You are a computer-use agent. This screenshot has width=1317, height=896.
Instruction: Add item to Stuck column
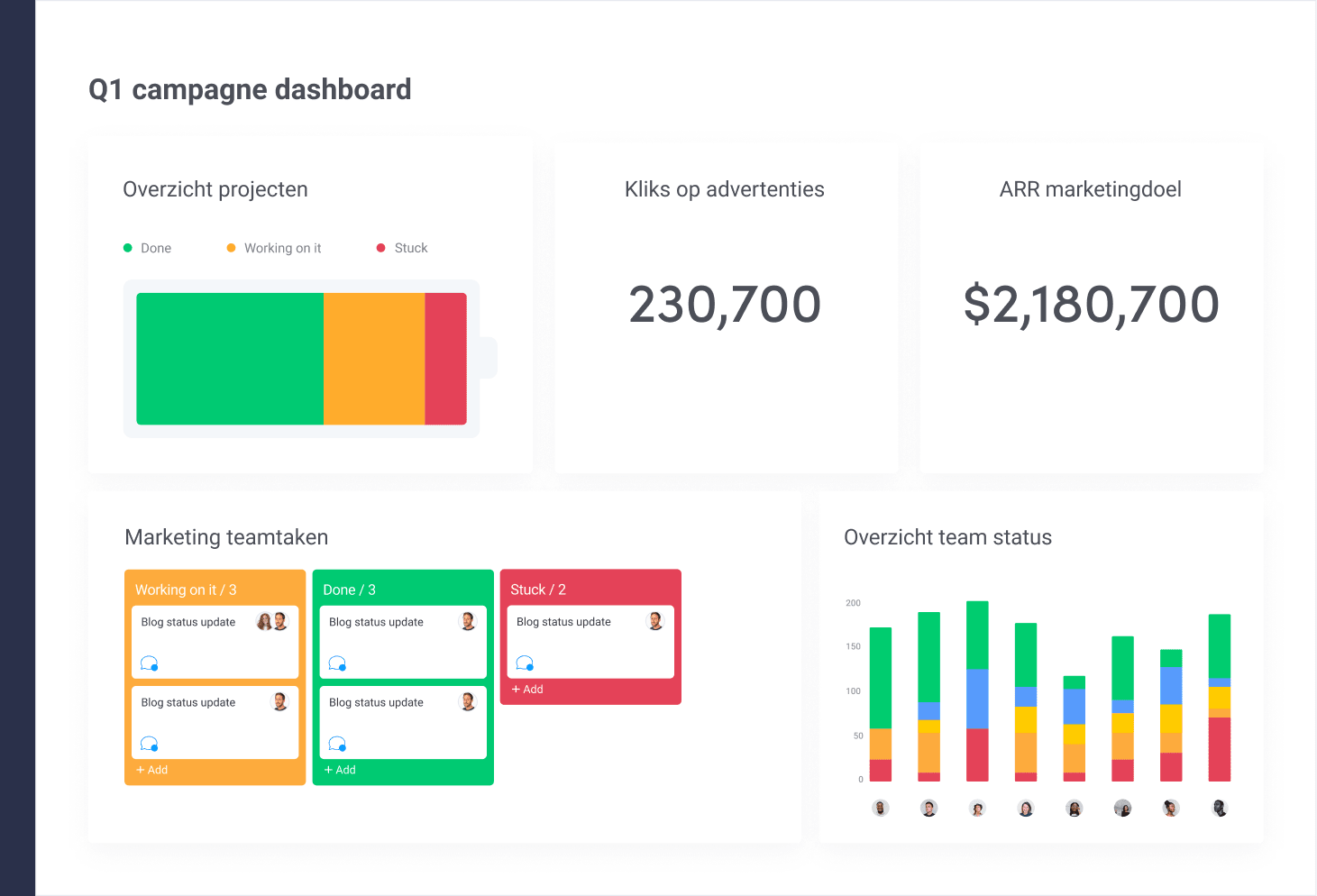point(527,689)
